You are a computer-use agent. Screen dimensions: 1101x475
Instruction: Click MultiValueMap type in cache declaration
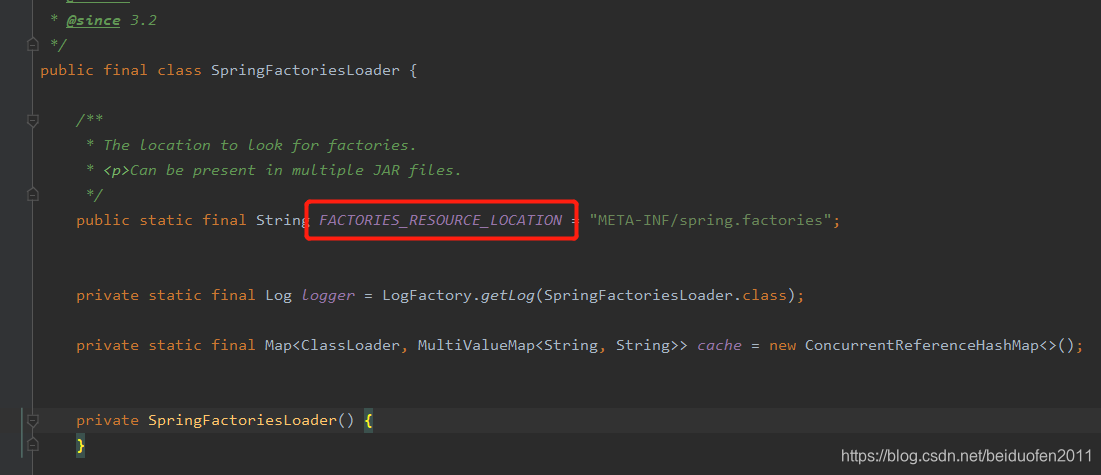(x=476, y=345)
